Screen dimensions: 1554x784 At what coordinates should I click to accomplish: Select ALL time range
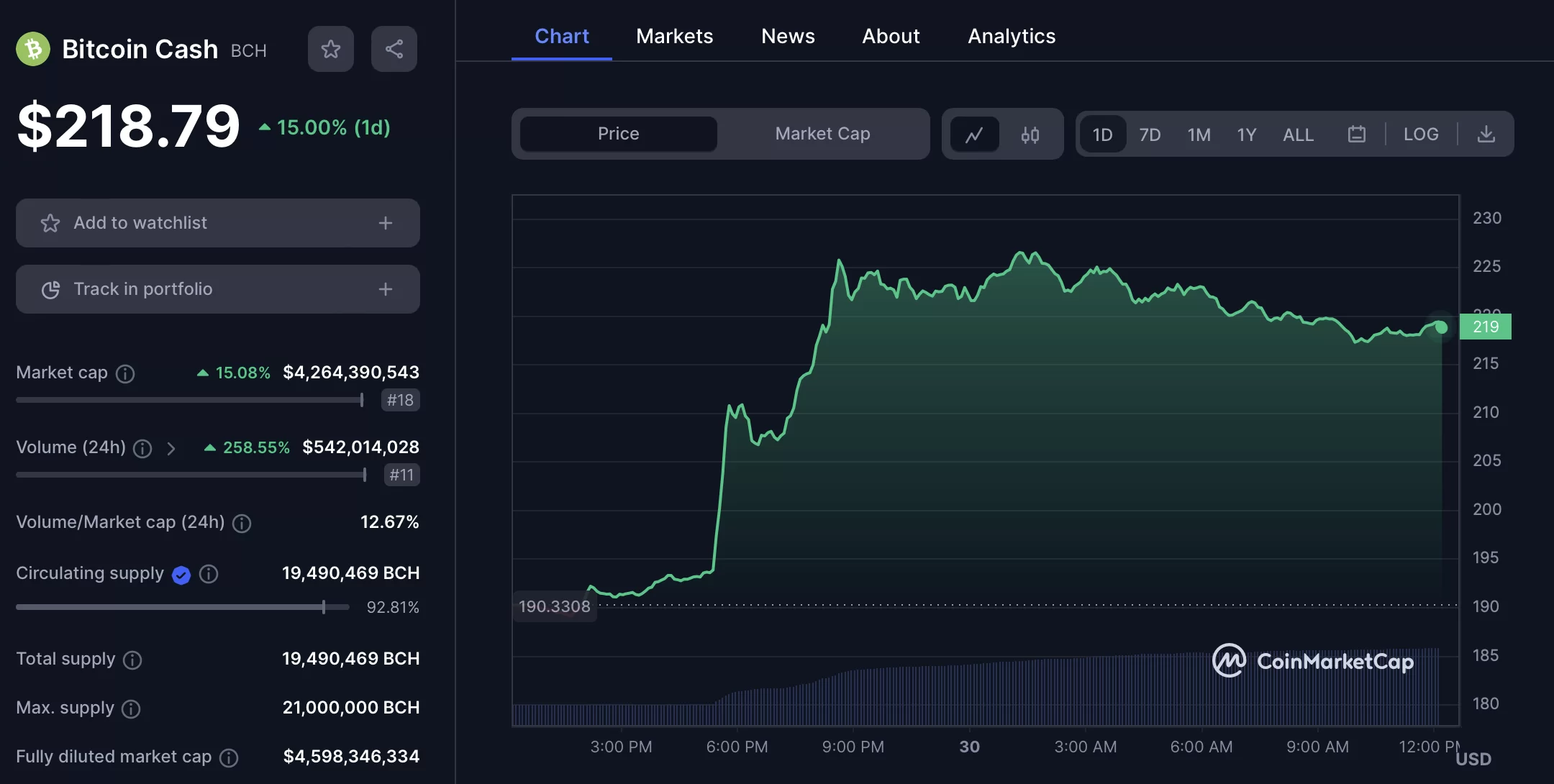coord(1298,135)
